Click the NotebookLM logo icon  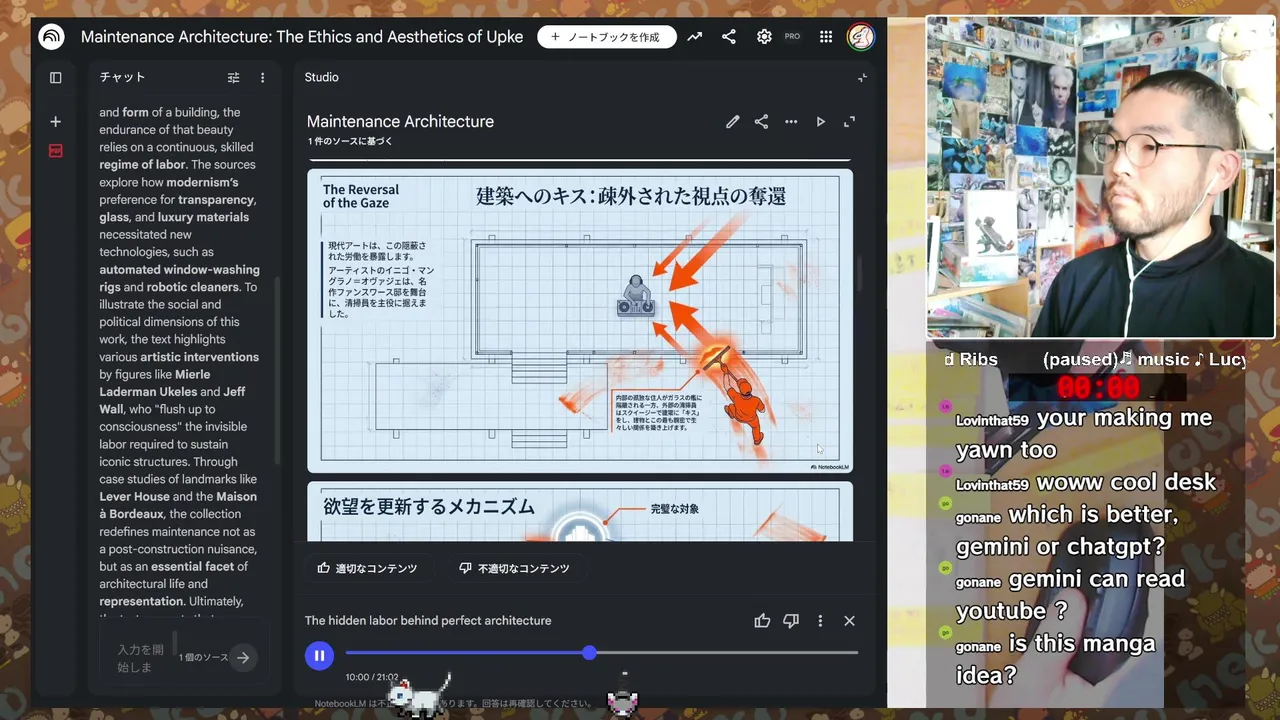(51, 37)
